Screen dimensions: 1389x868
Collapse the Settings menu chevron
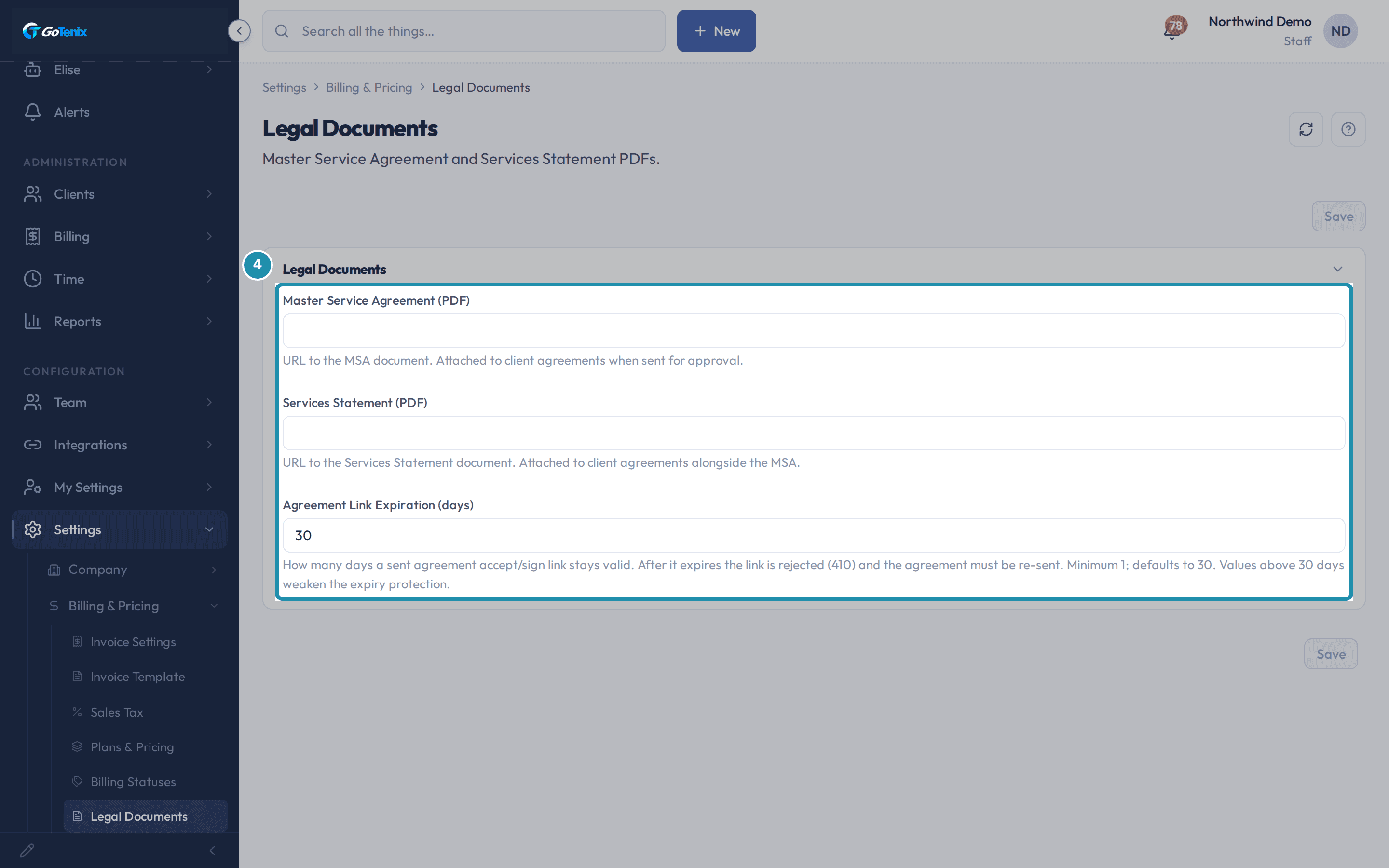[209, 529]
